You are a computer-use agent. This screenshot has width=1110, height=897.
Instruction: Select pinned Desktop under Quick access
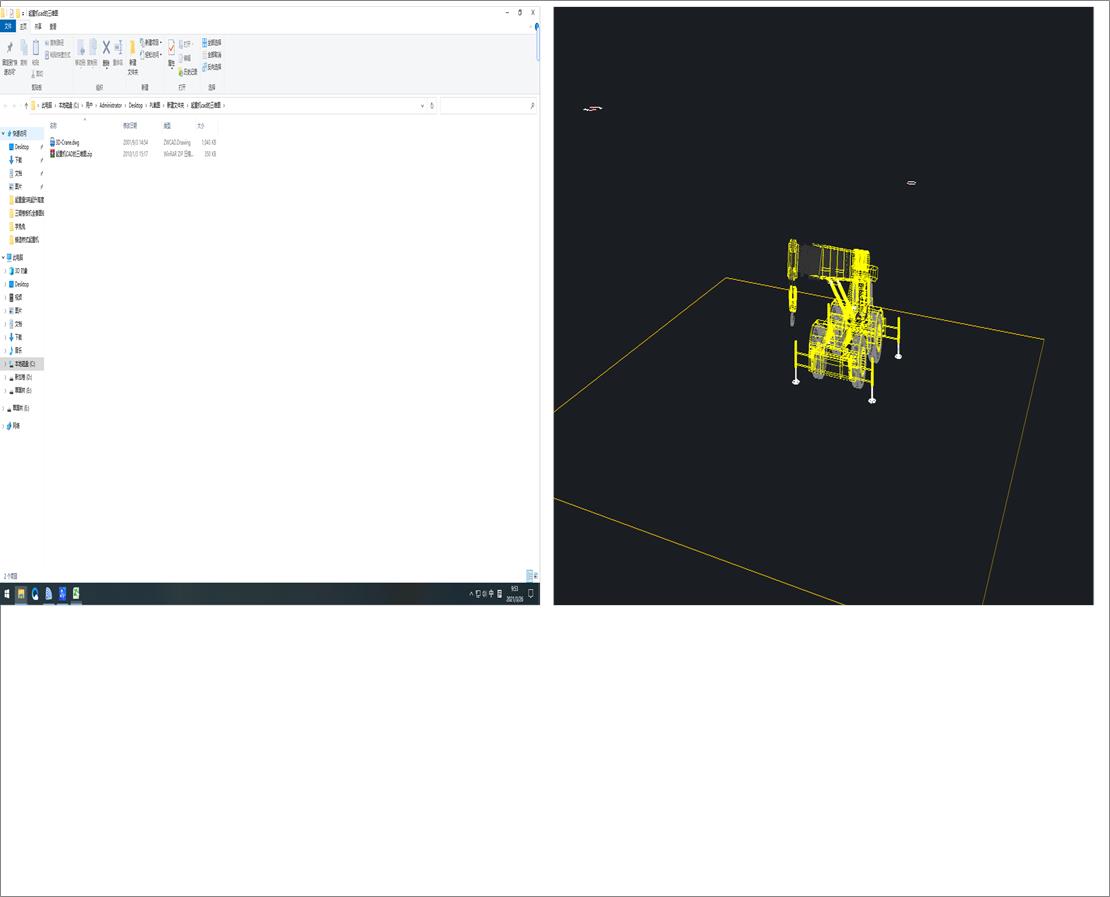click(x=22, y=147)
